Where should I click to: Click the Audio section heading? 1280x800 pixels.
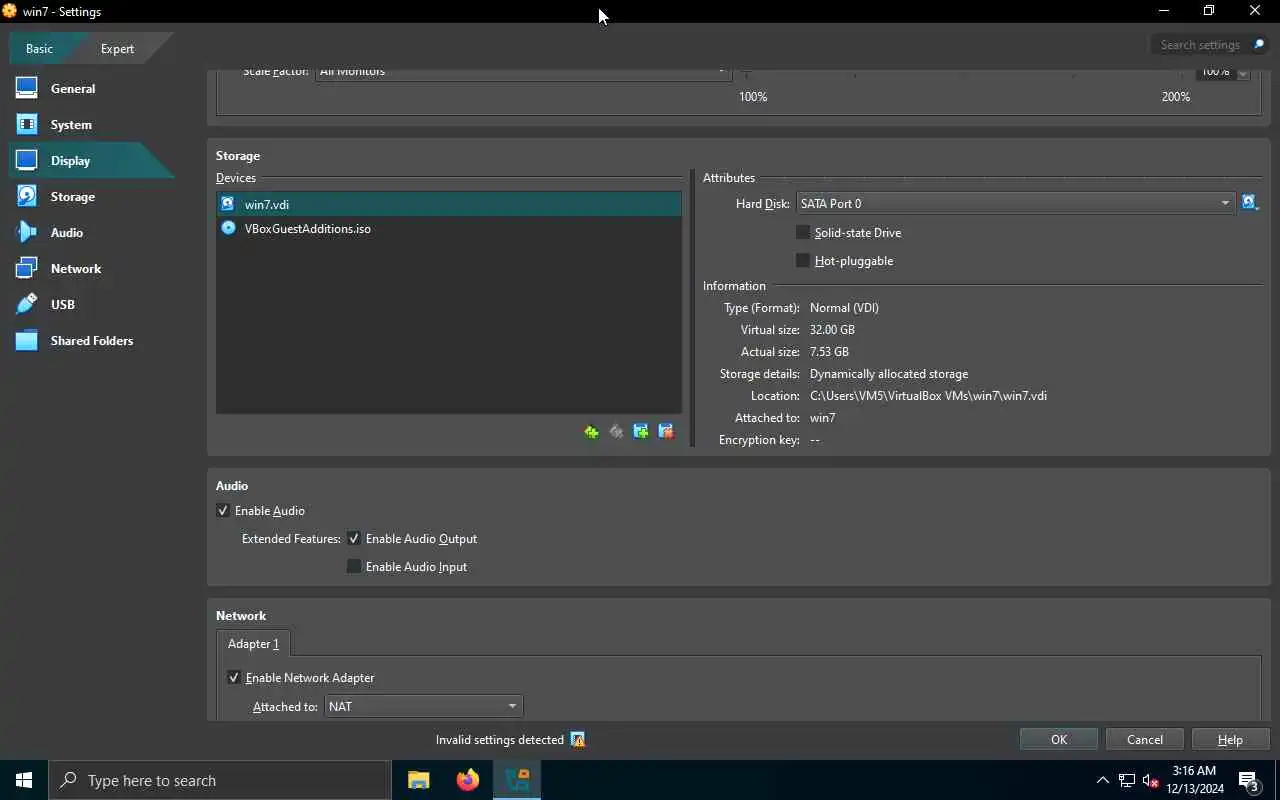click(232, 486)
